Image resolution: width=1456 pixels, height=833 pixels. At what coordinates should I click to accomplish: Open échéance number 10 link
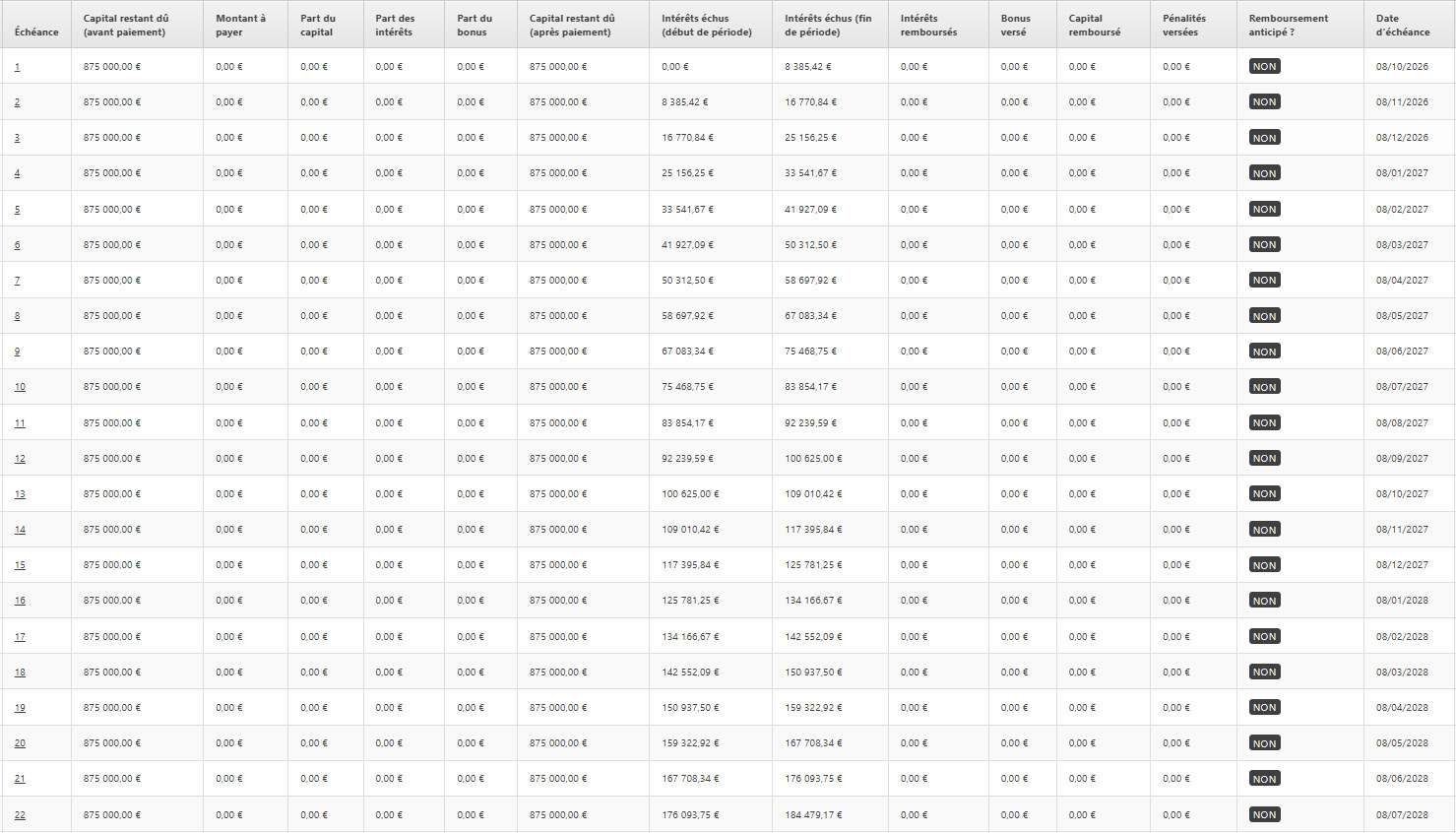[x=20, y=387]
